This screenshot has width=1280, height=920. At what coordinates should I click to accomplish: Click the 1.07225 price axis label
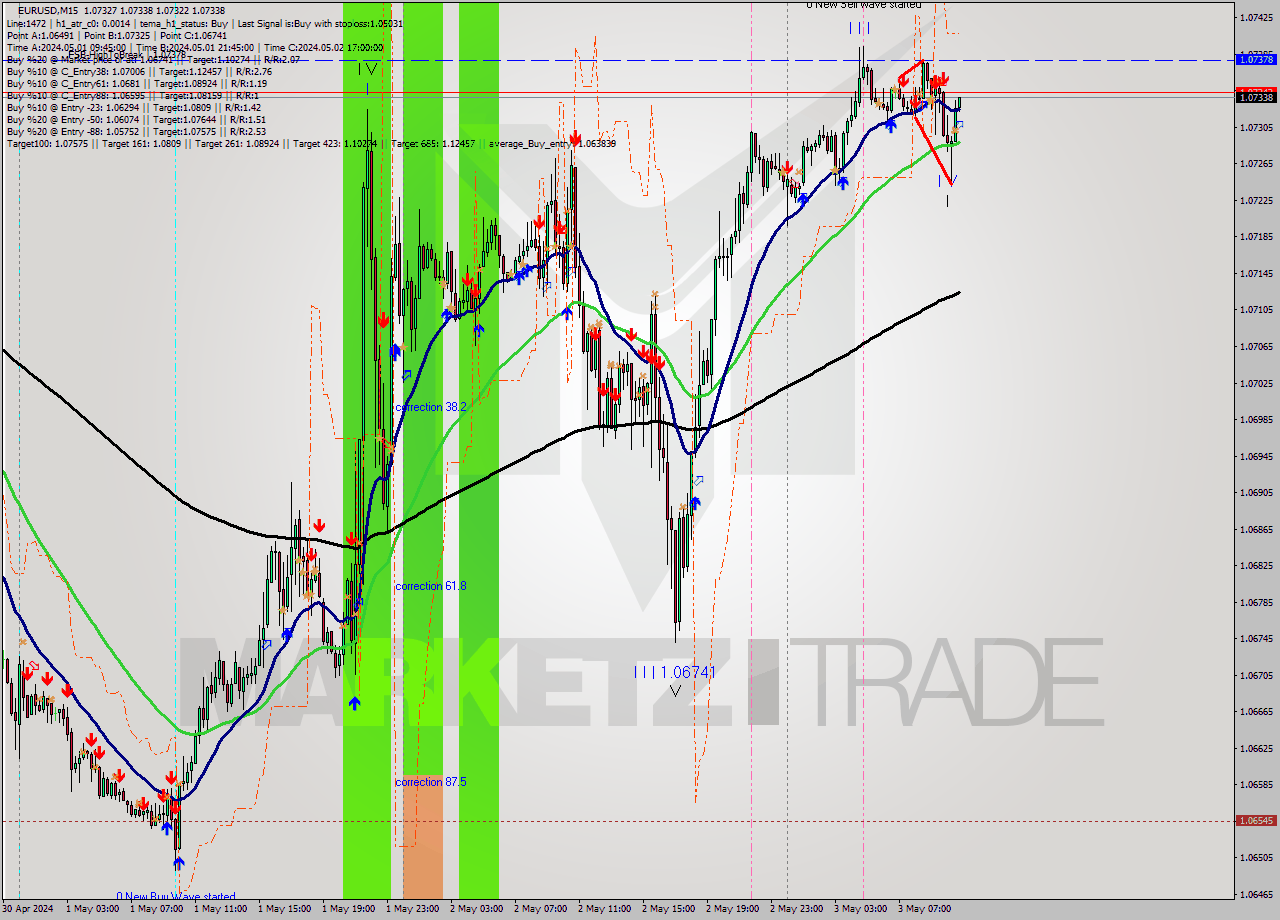(x=1256, y=200)
